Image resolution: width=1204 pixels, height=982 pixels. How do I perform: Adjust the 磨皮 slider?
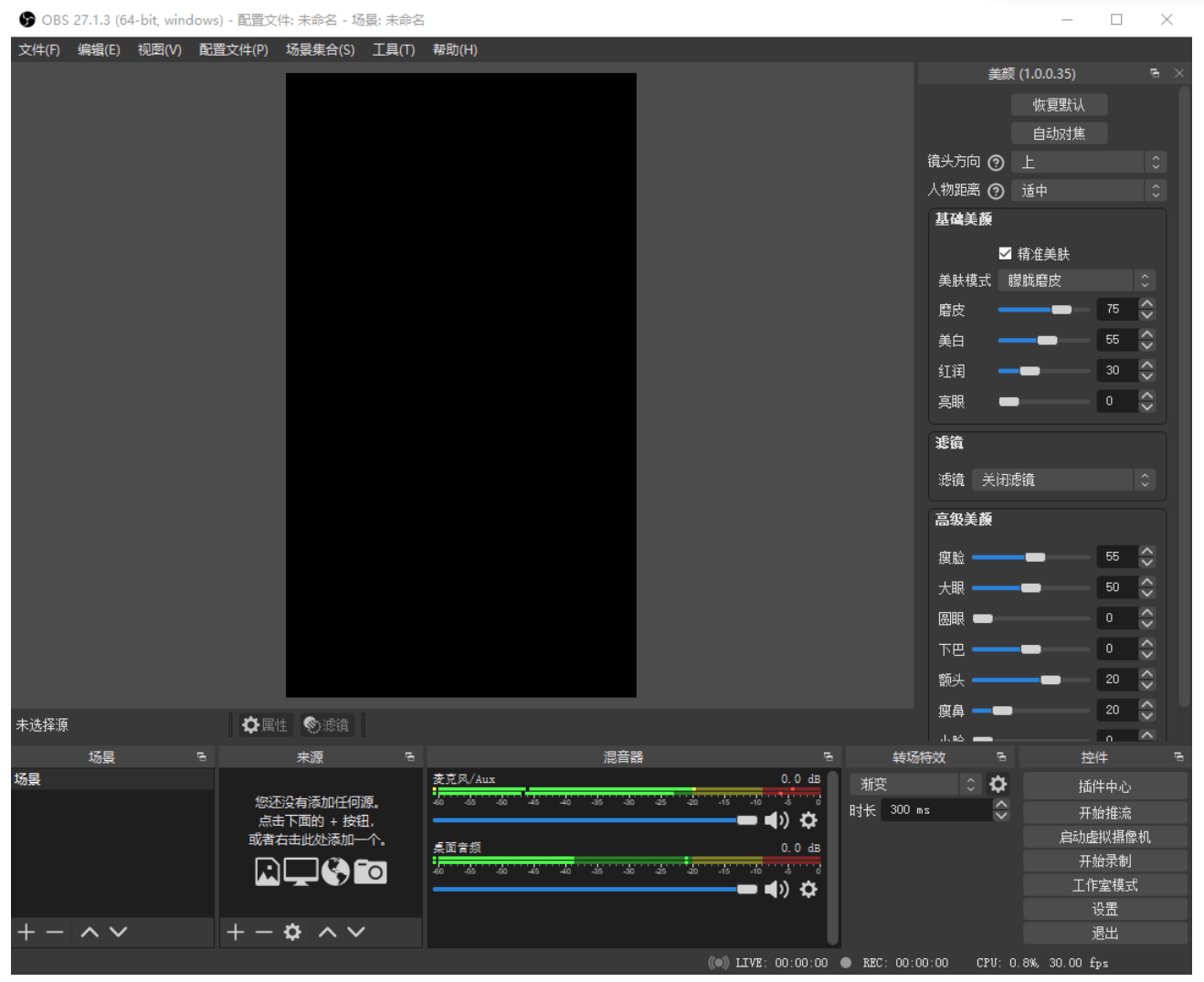click(x=1043, y=310)
